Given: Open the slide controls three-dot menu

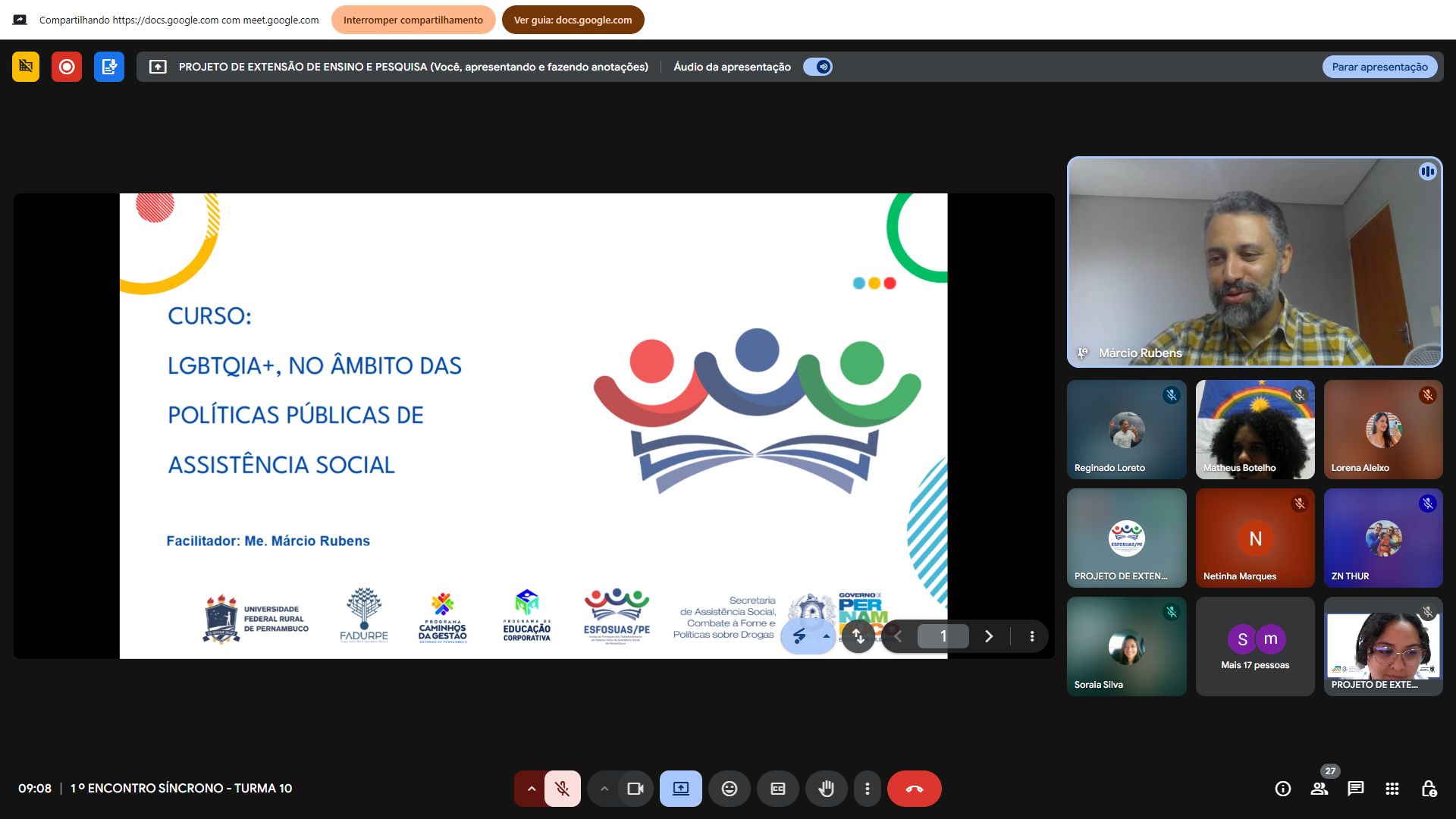Looking at the screenshot, I should tap(1032, 636).
